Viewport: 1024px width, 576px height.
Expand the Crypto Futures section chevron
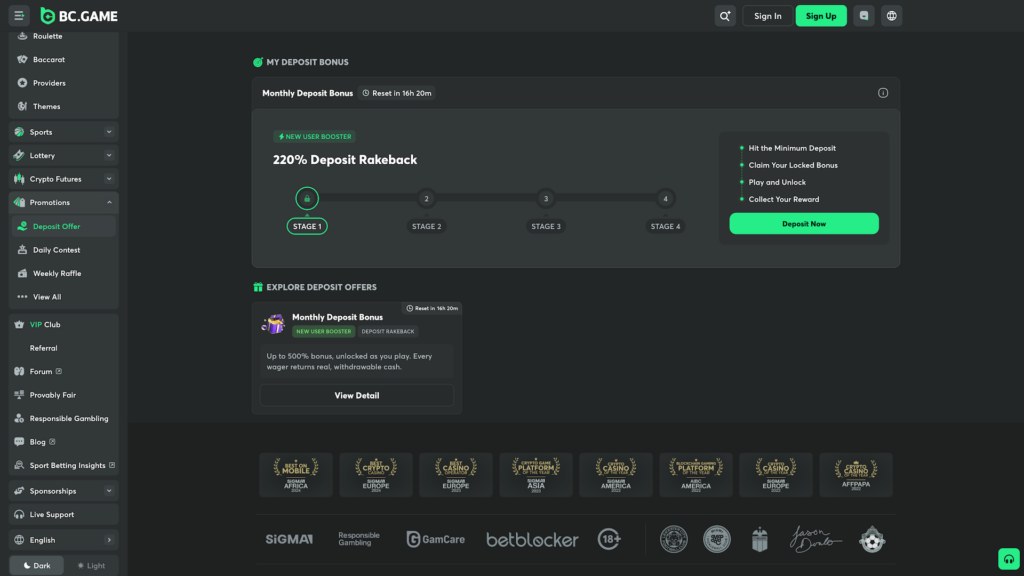point(109,179)
